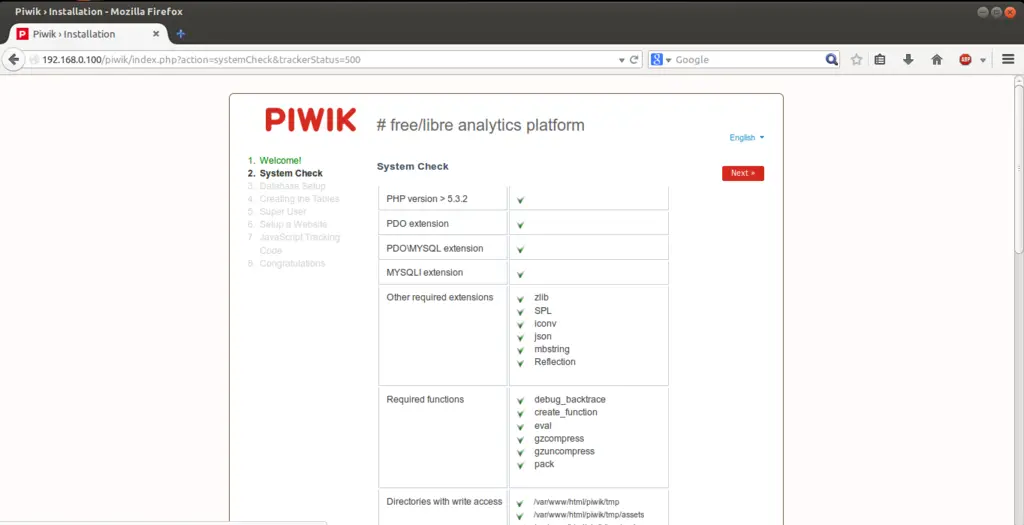Click the Super User step
This screenshot has width=1024, height=525.
(282, 212)
